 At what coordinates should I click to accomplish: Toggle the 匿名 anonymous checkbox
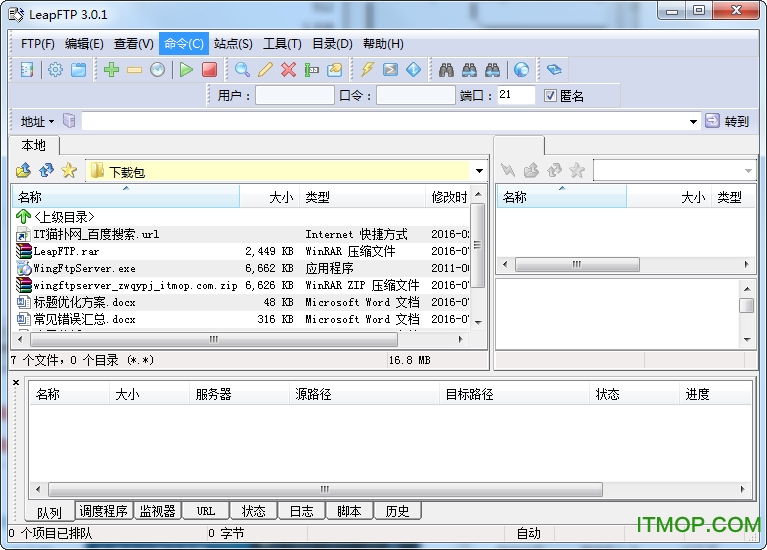pos(550,95)
